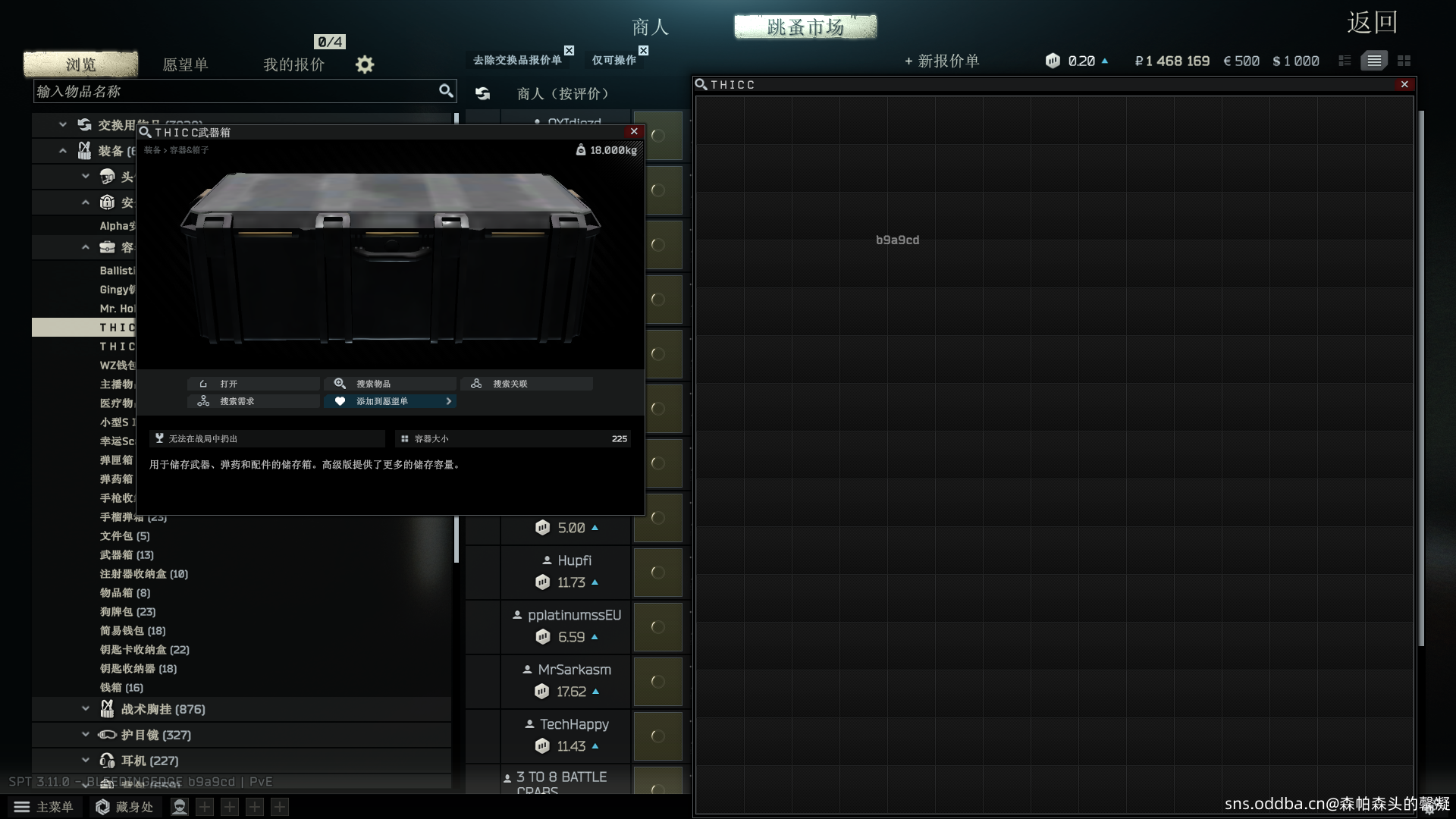
Task: Select 注射器收纳盒 (10) category
Action: tap(144, 573)
